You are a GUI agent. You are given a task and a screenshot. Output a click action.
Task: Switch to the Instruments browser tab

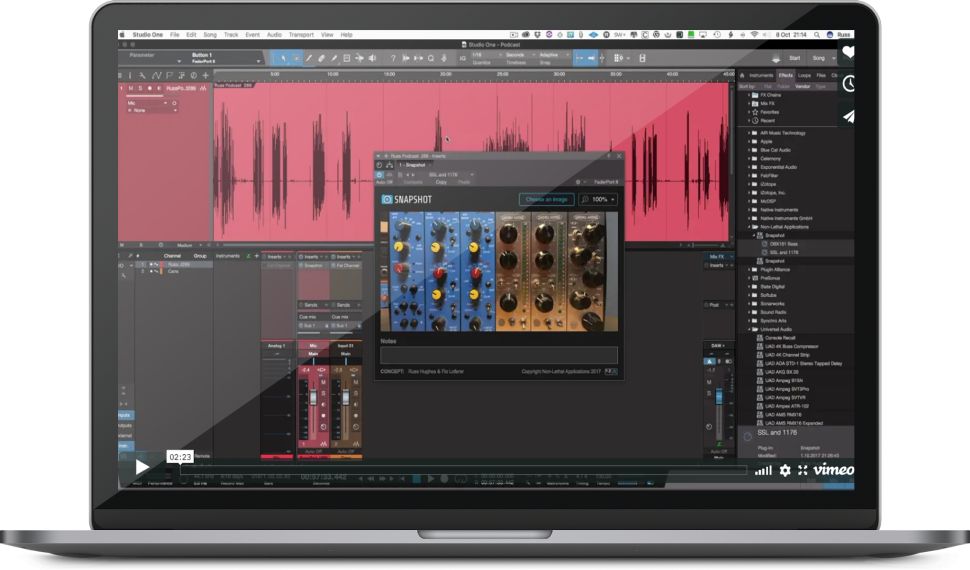coord(762,76)
